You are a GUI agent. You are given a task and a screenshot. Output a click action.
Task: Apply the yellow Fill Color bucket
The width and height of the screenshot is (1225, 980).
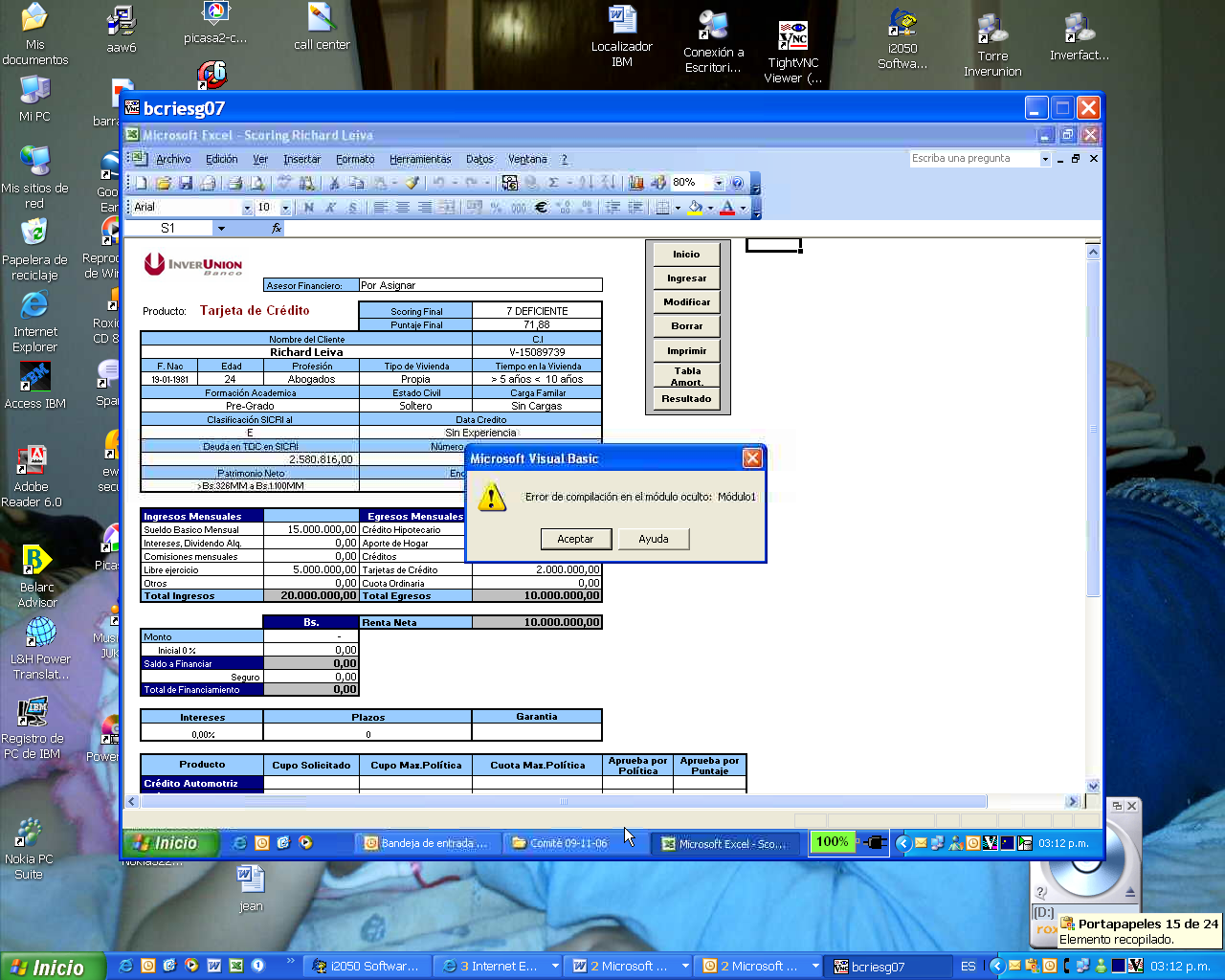point(695,207)
